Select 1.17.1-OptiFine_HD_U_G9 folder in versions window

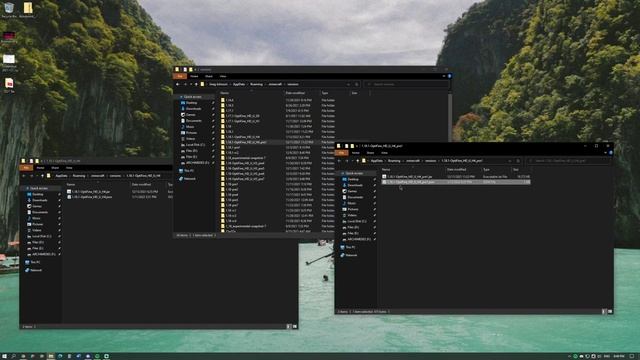[242, 116]
